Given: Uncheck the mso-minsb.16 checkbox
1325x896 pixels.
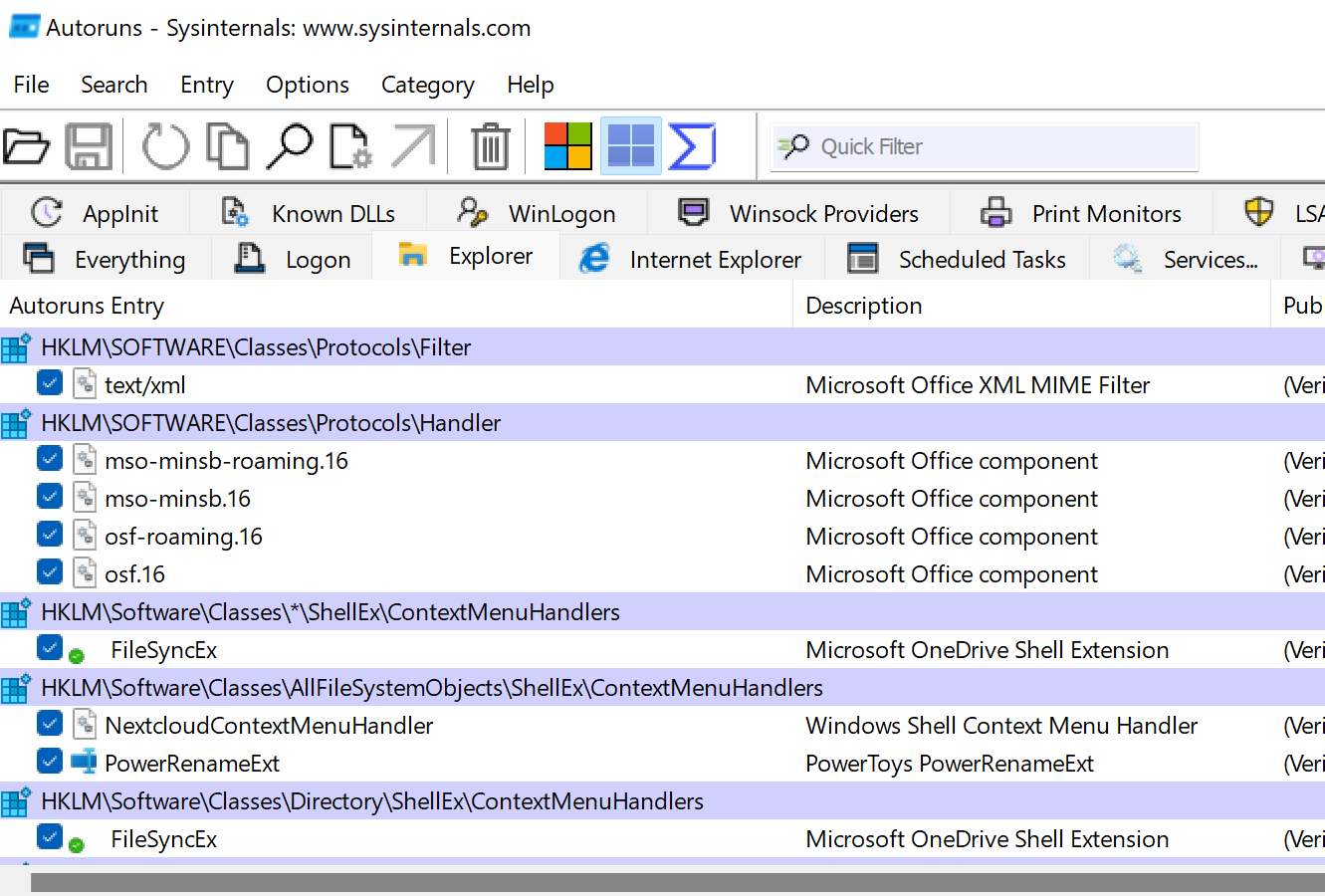Looking at the screenshot, I should (50, 496).
